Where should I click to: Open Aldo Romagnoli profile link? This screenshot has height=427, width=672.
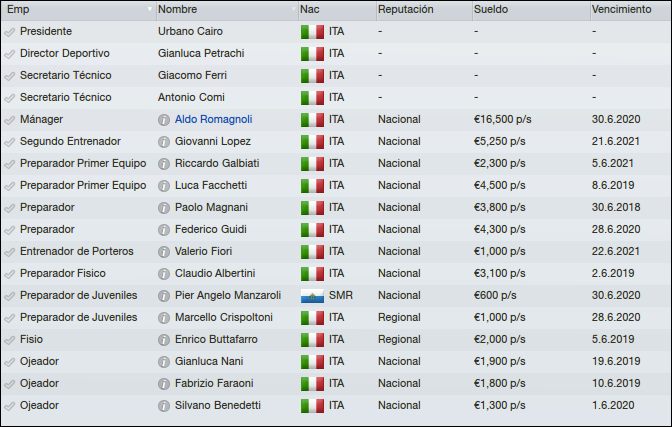213,119
